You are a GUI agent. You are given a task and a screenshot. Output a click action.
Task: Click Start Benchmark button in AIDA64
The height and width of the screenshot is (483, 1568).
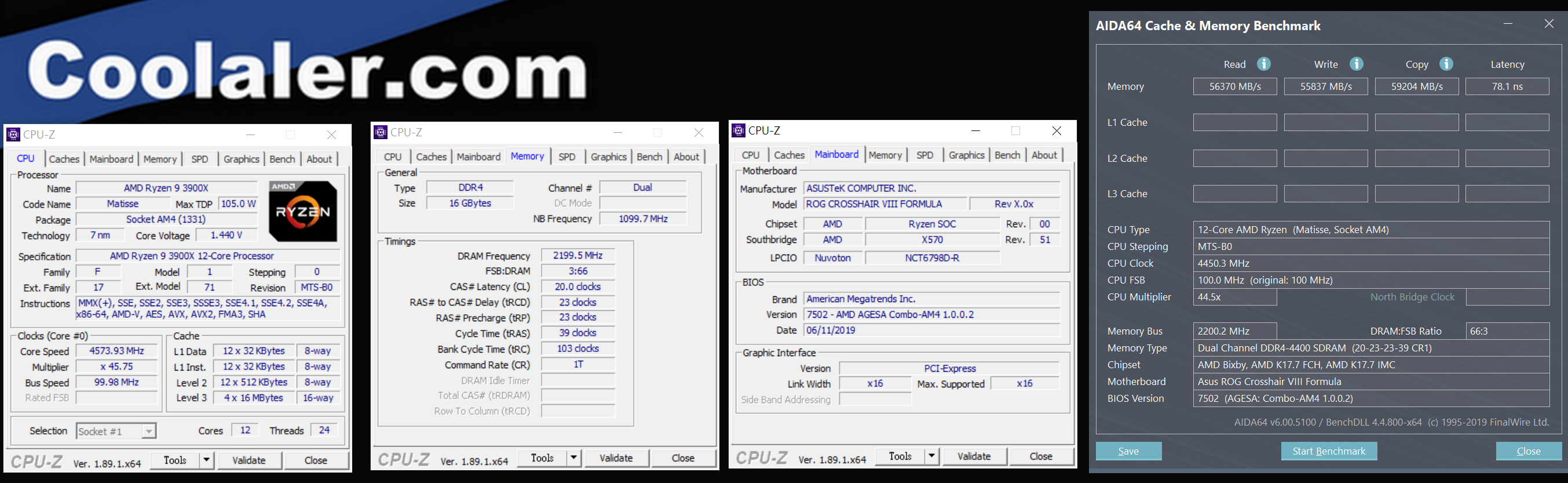[x=1329, y=451]
